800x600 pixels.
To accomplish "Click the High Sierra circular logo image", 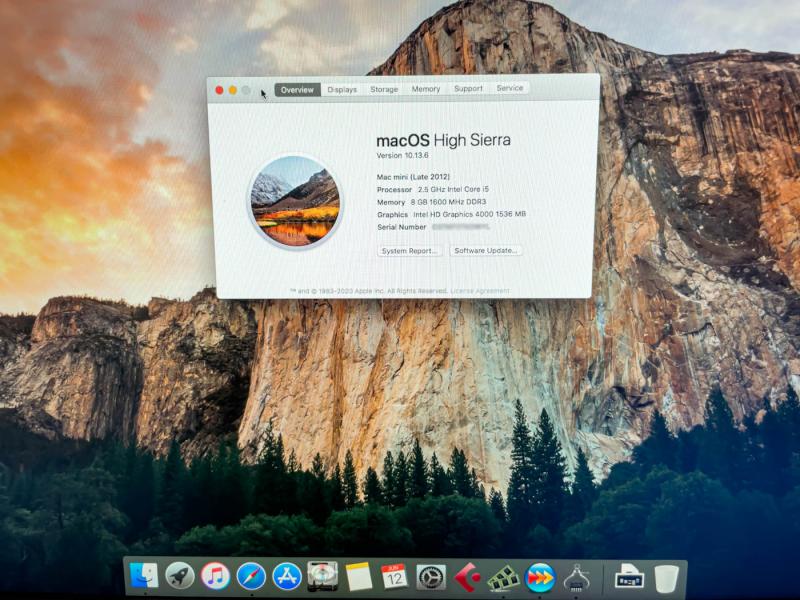I will pos(295,202).
